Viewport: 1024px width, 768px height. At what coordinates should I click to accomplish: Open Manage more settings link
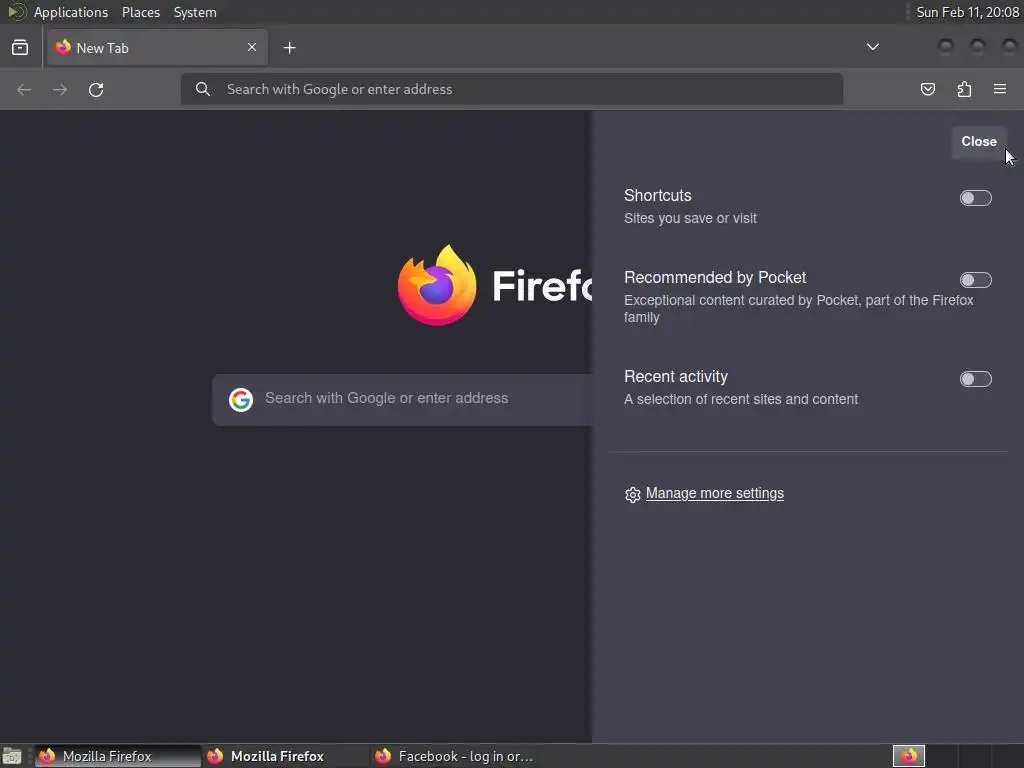coord(714,494)
